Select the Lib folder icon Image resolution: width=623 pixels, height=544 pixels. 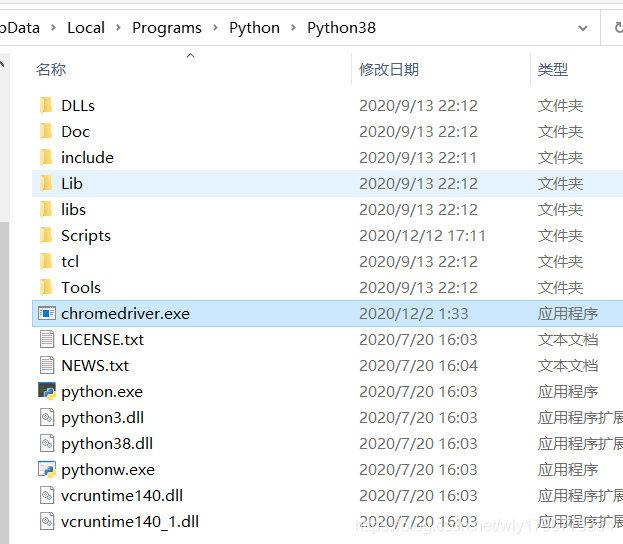46,184
